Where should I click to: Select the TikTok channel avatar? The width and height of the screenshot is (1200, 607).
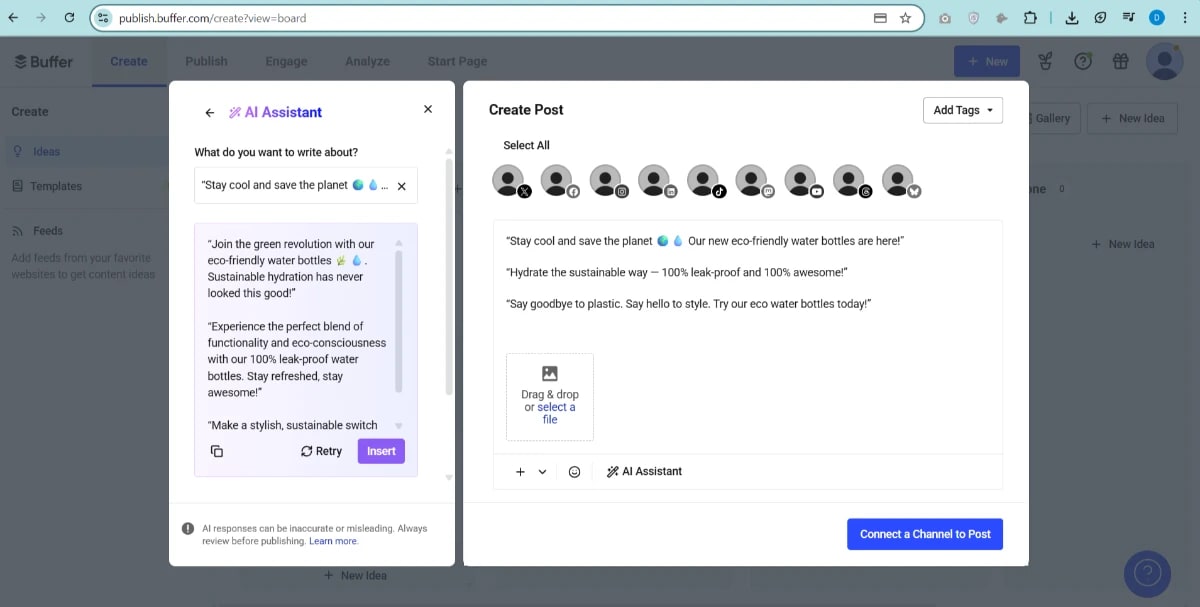coord(705,179)
